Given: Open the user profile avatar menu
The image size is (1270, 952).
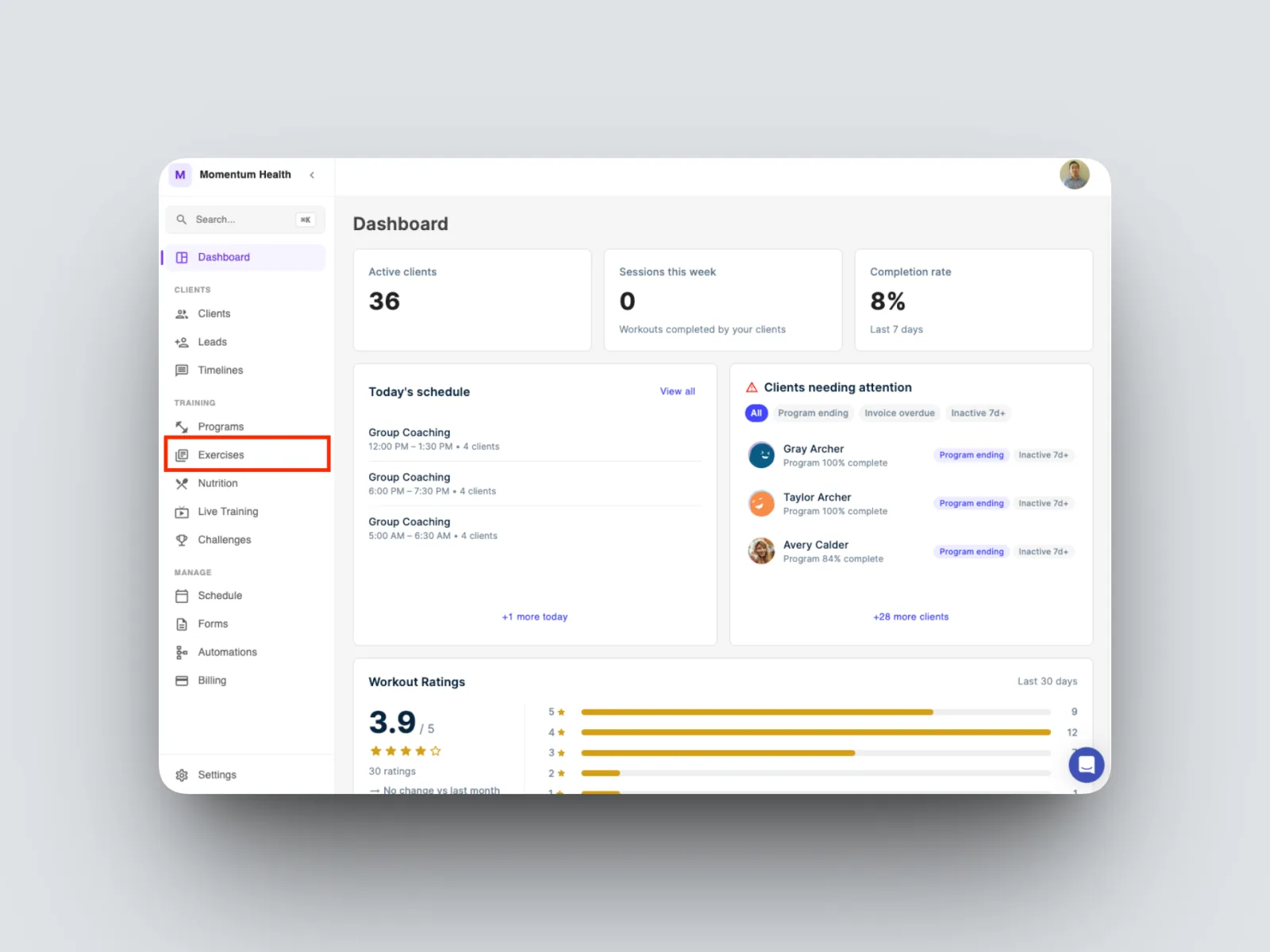Looking at the screenshot, I should [x=1075, y=175].
